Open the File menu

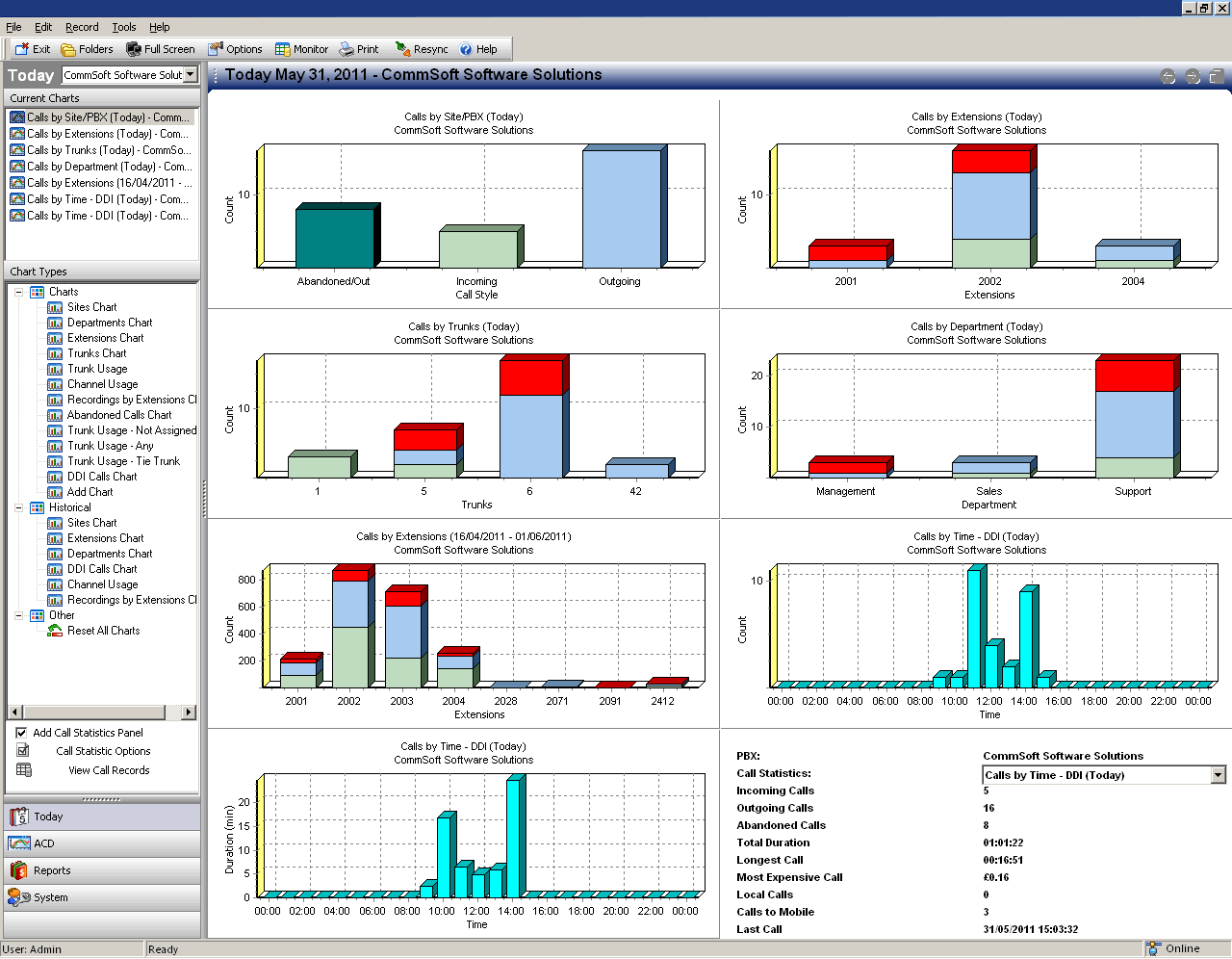pos(13,27)
